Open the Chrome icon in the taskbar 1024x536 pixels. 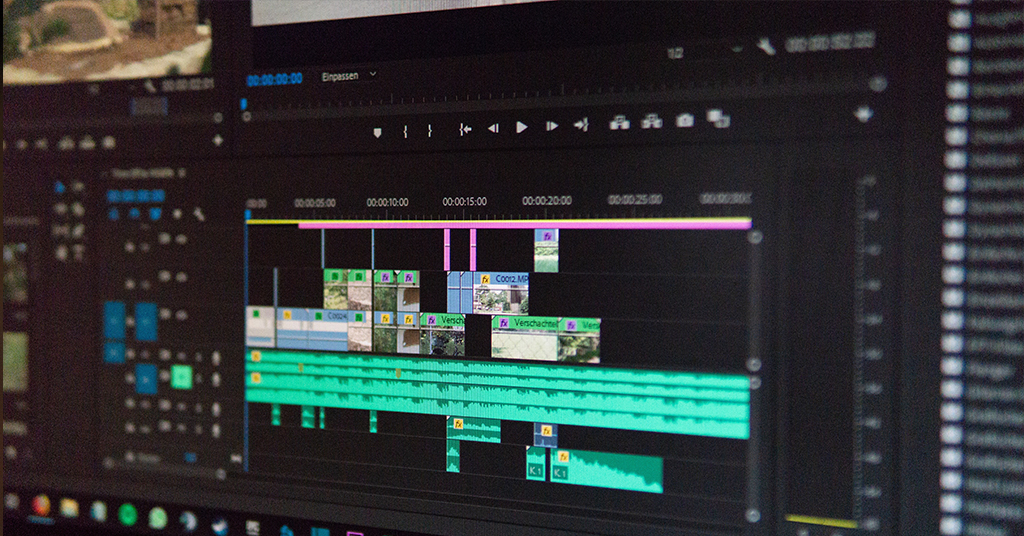pos(41,506)
